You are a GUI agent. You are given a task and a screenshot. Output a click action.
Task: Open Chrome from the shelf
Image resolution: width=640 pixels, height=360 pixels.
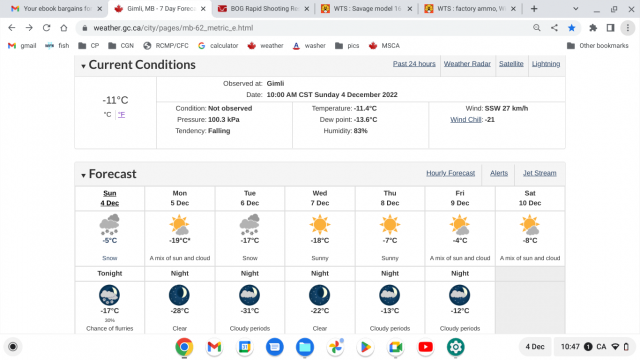pos(184,347)
